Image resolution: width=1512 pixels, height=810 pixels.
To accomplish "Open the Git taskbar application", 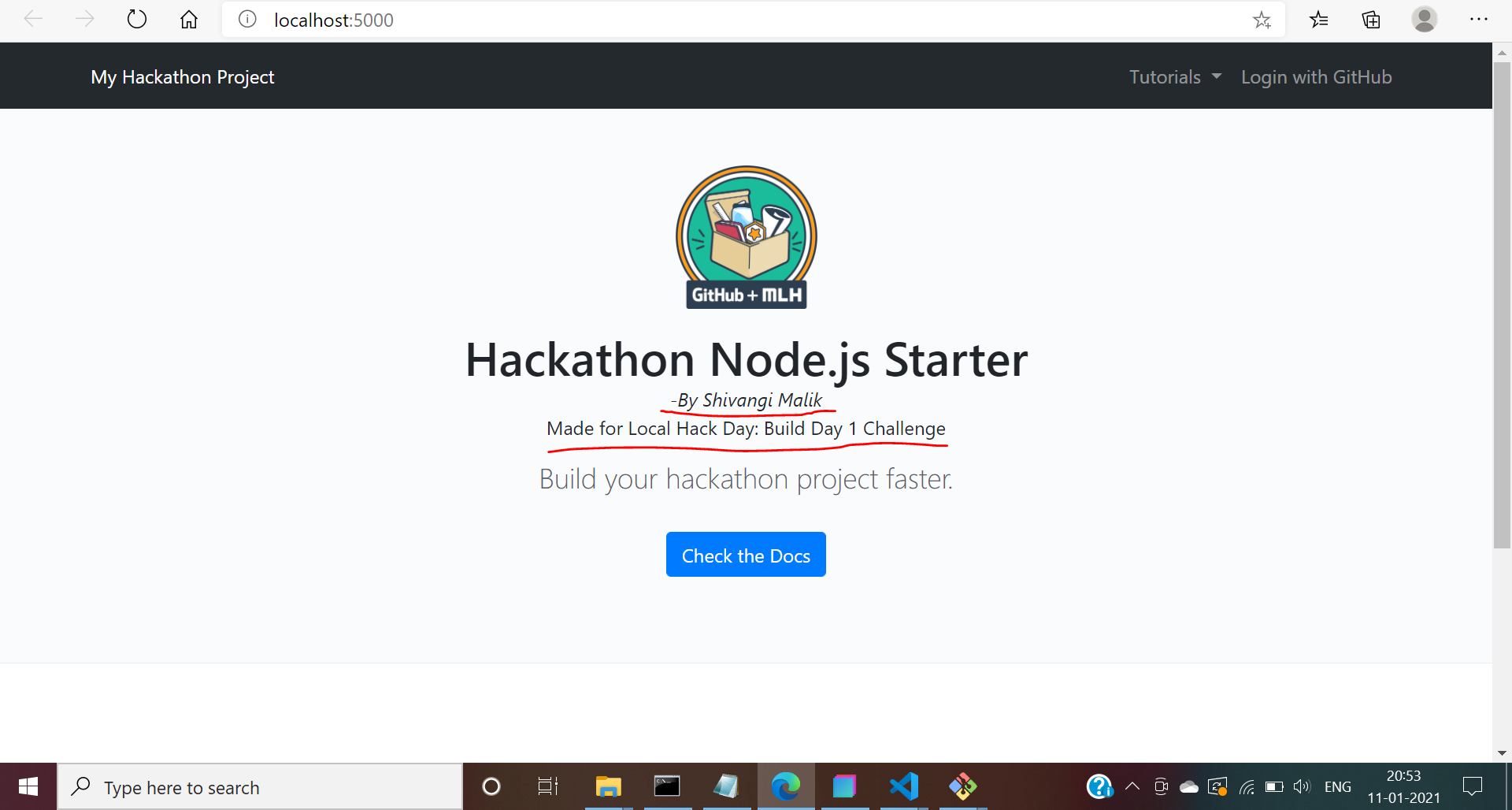I will click(x=962, y=786).
